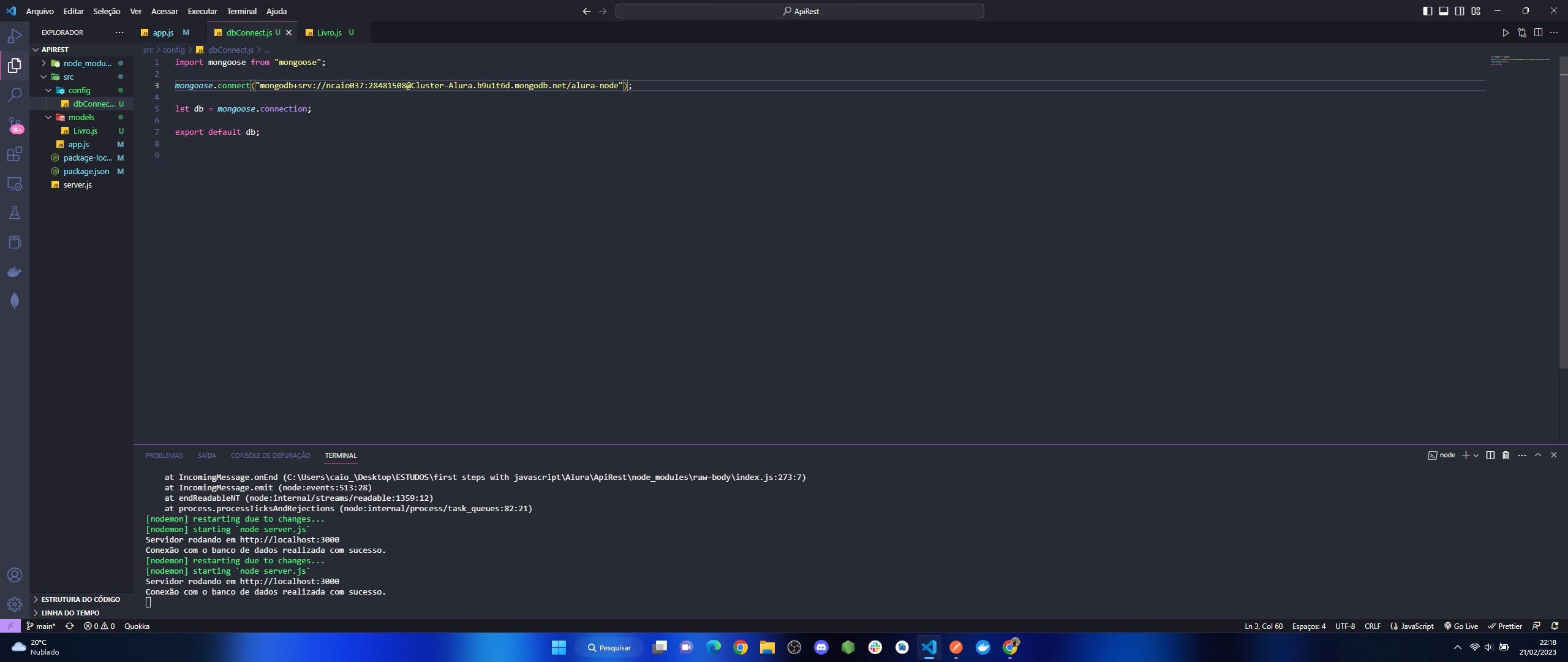The image size is (1568, 662).
Task: Open the Remote Explorer view icon
Action: pyautogui.click(x=15, y=183)
